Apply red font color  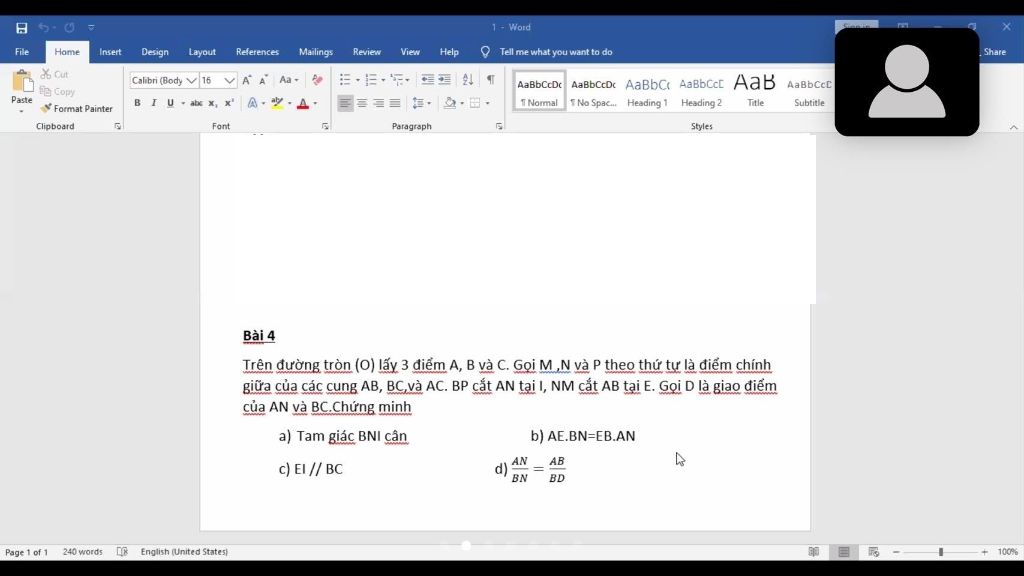click(x=303, y=103)
